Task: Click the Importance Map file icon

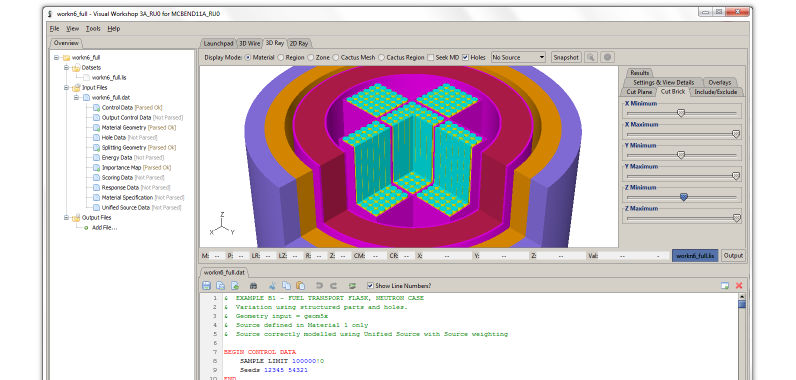Action: 96,167
